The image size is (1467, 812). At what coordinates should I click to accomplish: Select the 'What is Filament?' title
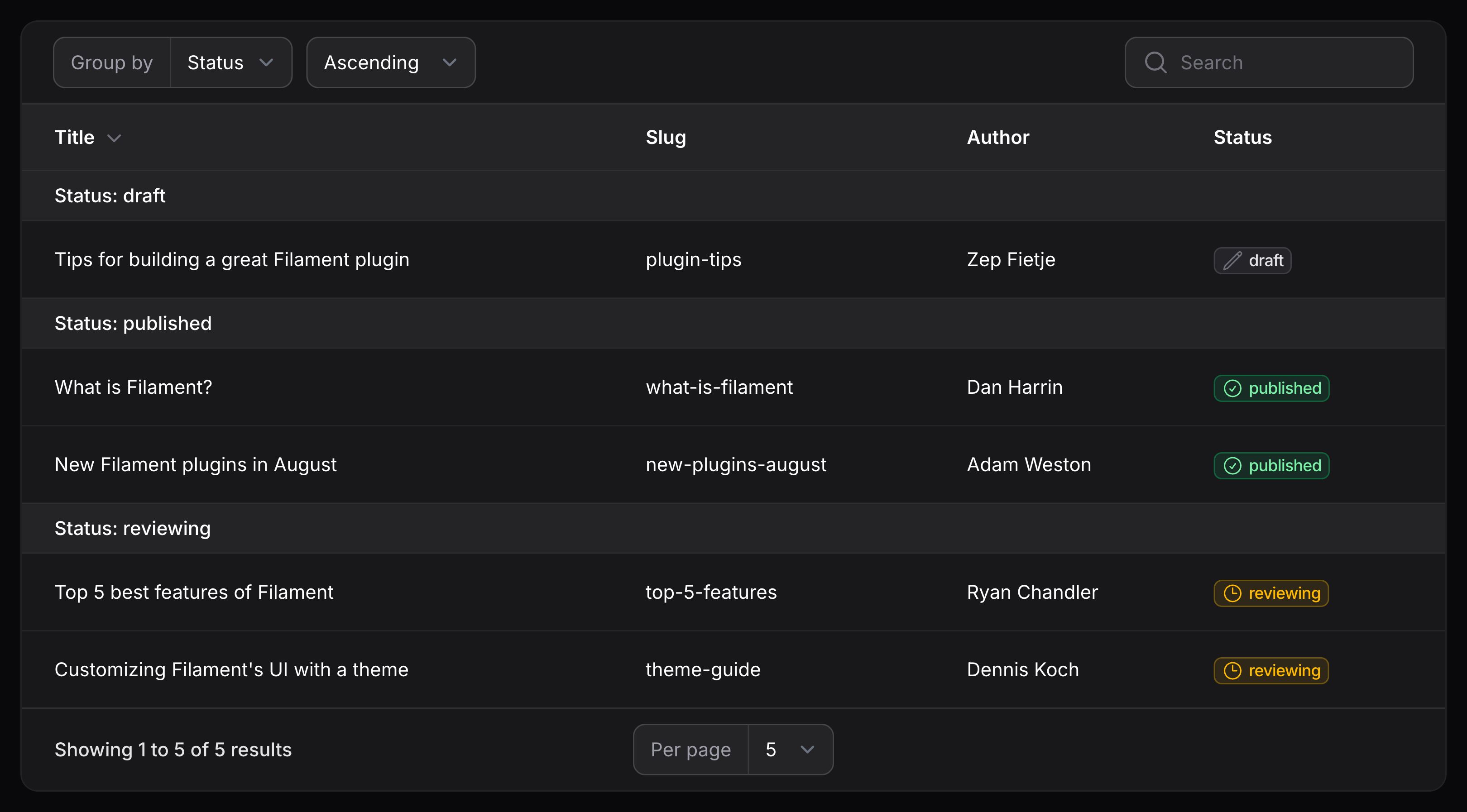[x=133, y=387]
